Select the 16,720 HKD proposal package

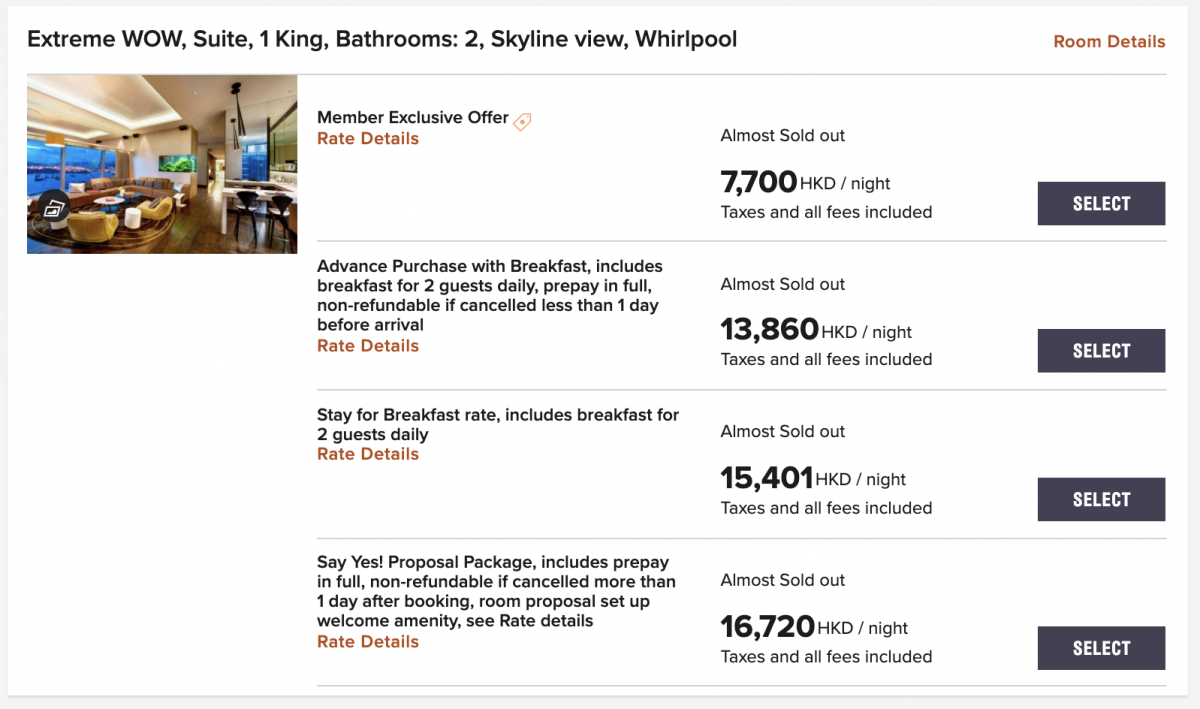click(1101, 648)
